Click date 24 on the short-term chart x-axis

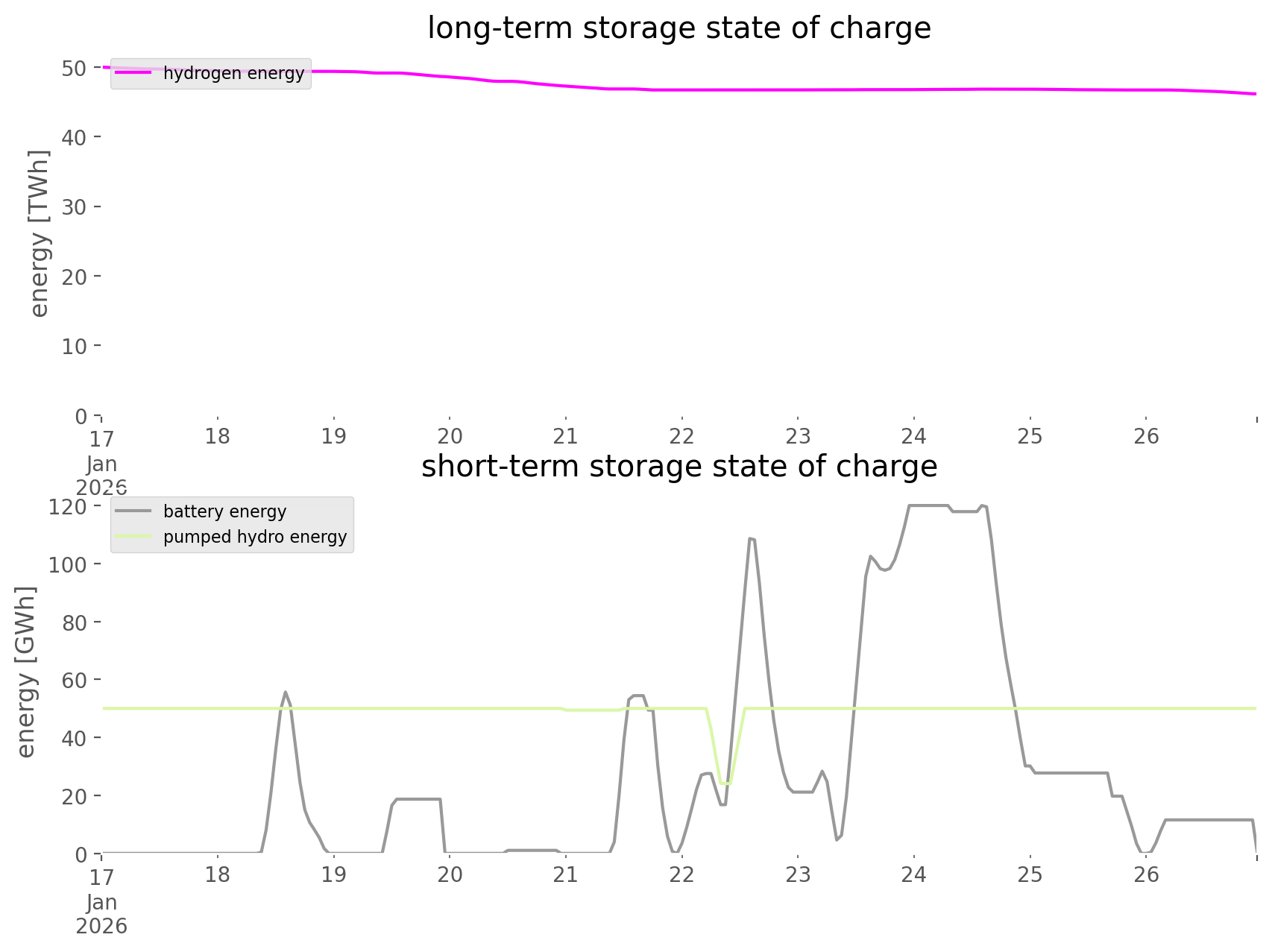pos(913,874)
